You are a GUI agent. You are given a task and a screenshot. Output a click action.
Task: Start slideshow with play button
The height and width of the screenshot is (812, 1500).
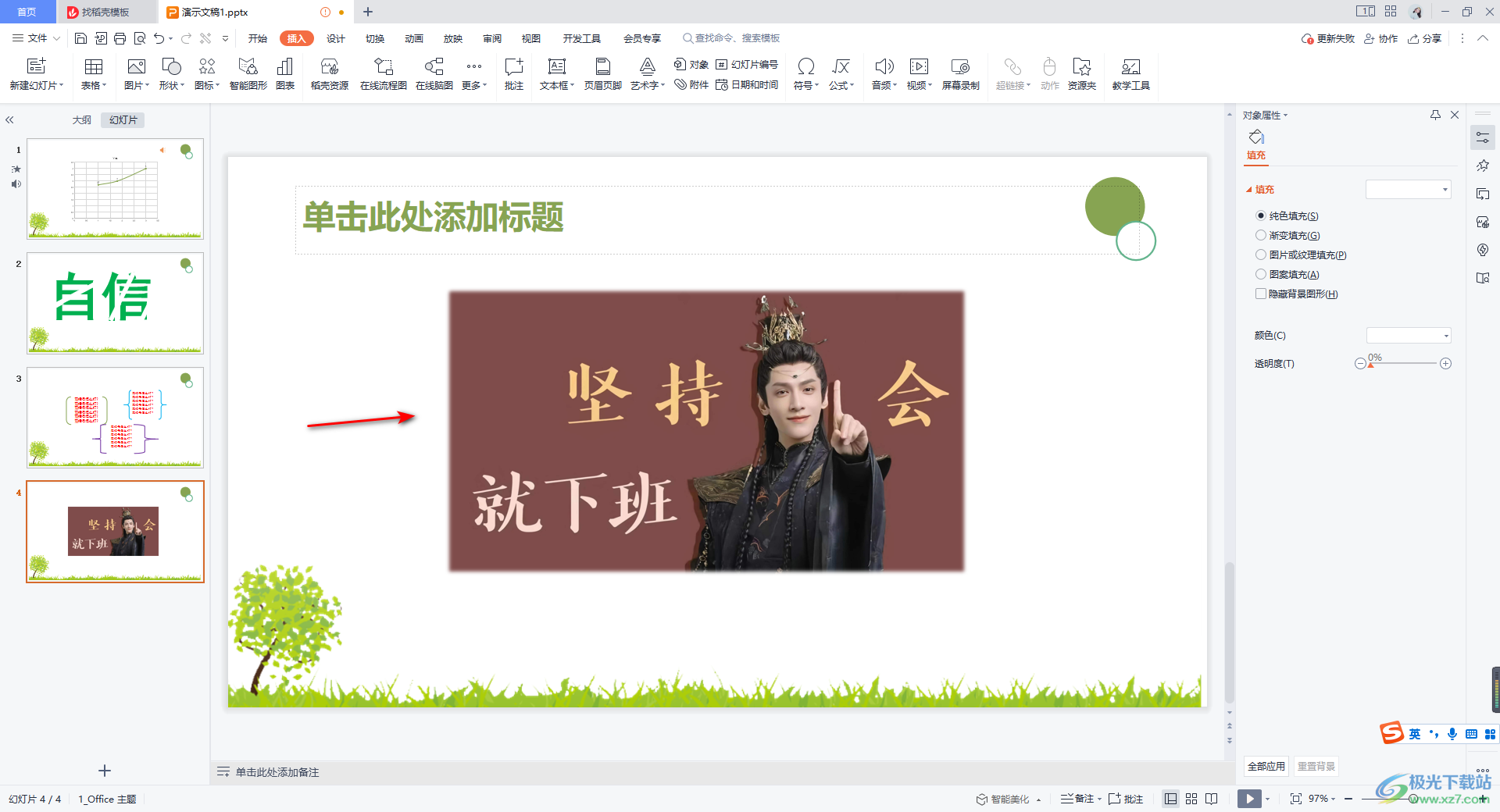[1249, 799]
